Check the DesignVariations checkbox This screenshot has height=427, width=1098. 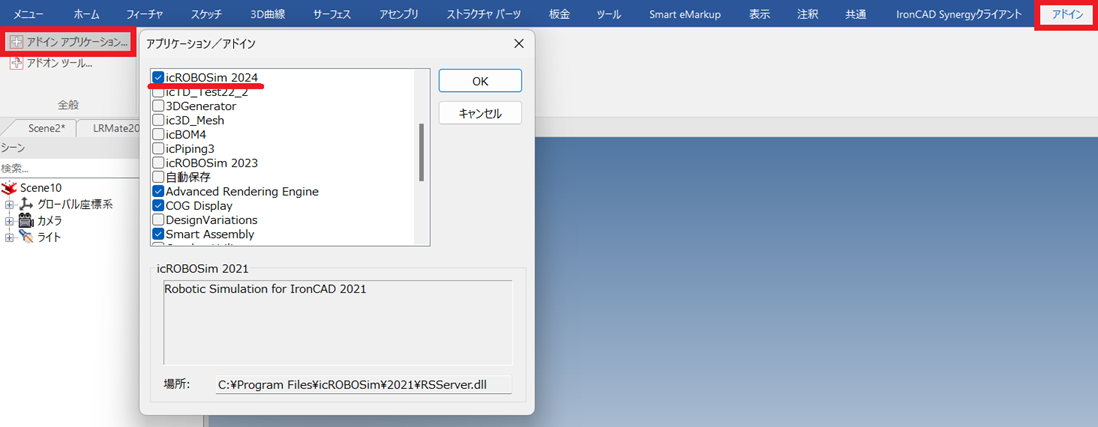pyautogui.click(x=158, y=220)
